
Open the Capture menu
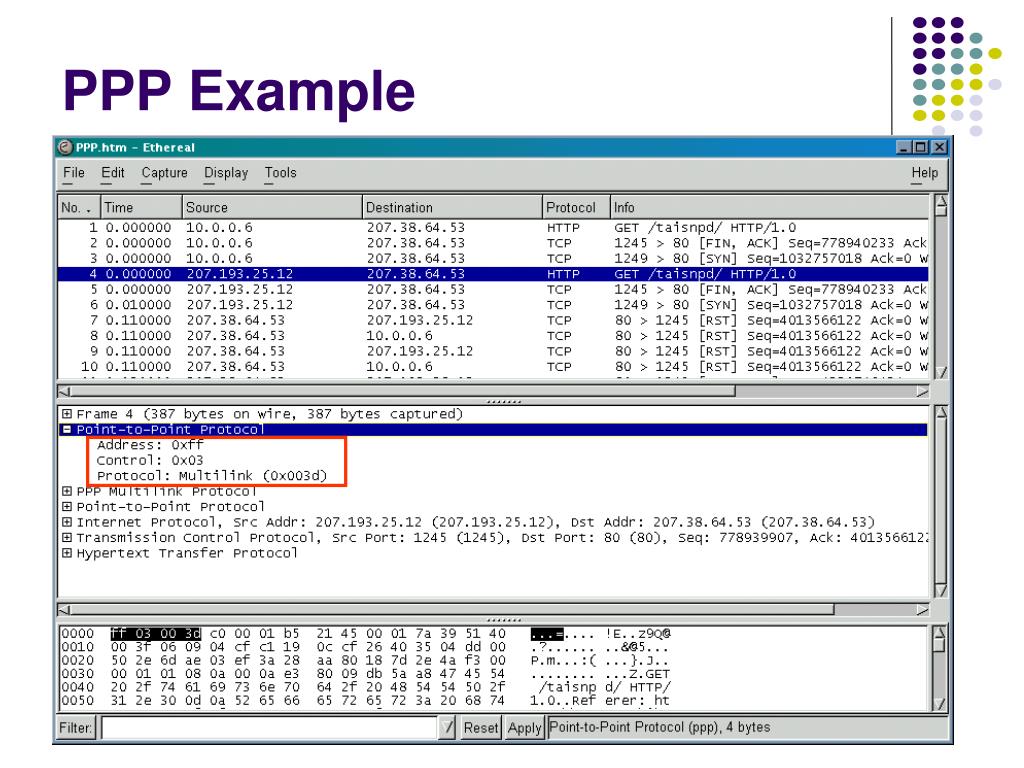pyautogui.click(x=165, y=173)
